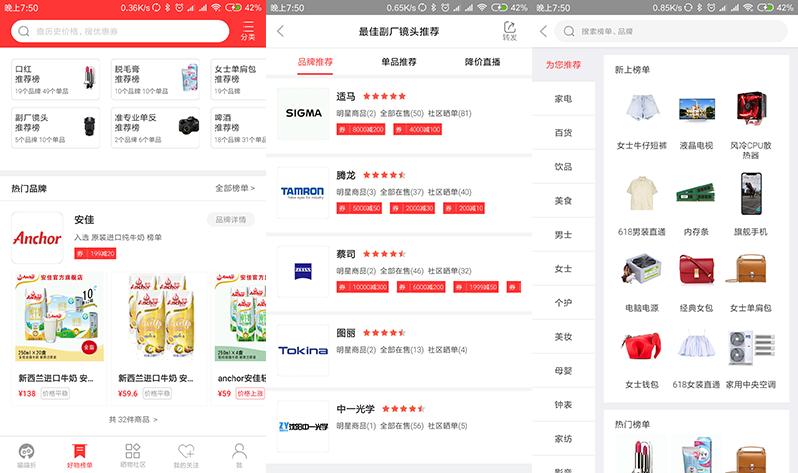The width and height of the screenshot is (798, 473).
Task: Go back from the category search page
Action: [544, 31]
